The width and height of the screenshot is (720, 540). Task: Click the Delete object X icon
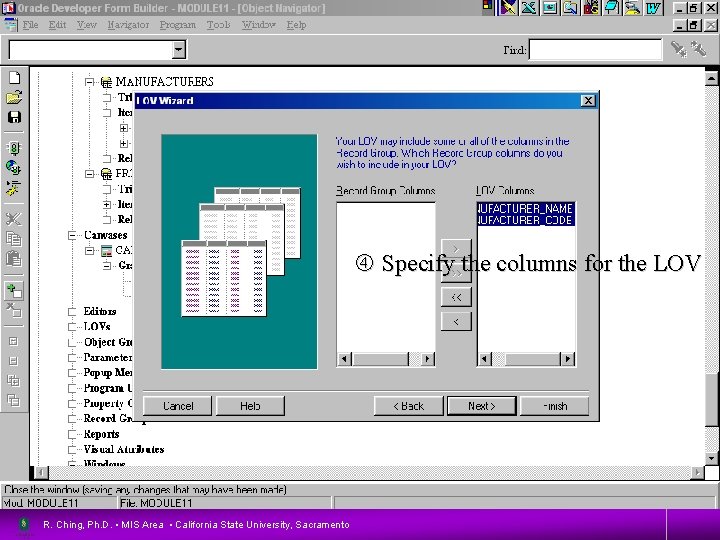[x=14, y=310]
